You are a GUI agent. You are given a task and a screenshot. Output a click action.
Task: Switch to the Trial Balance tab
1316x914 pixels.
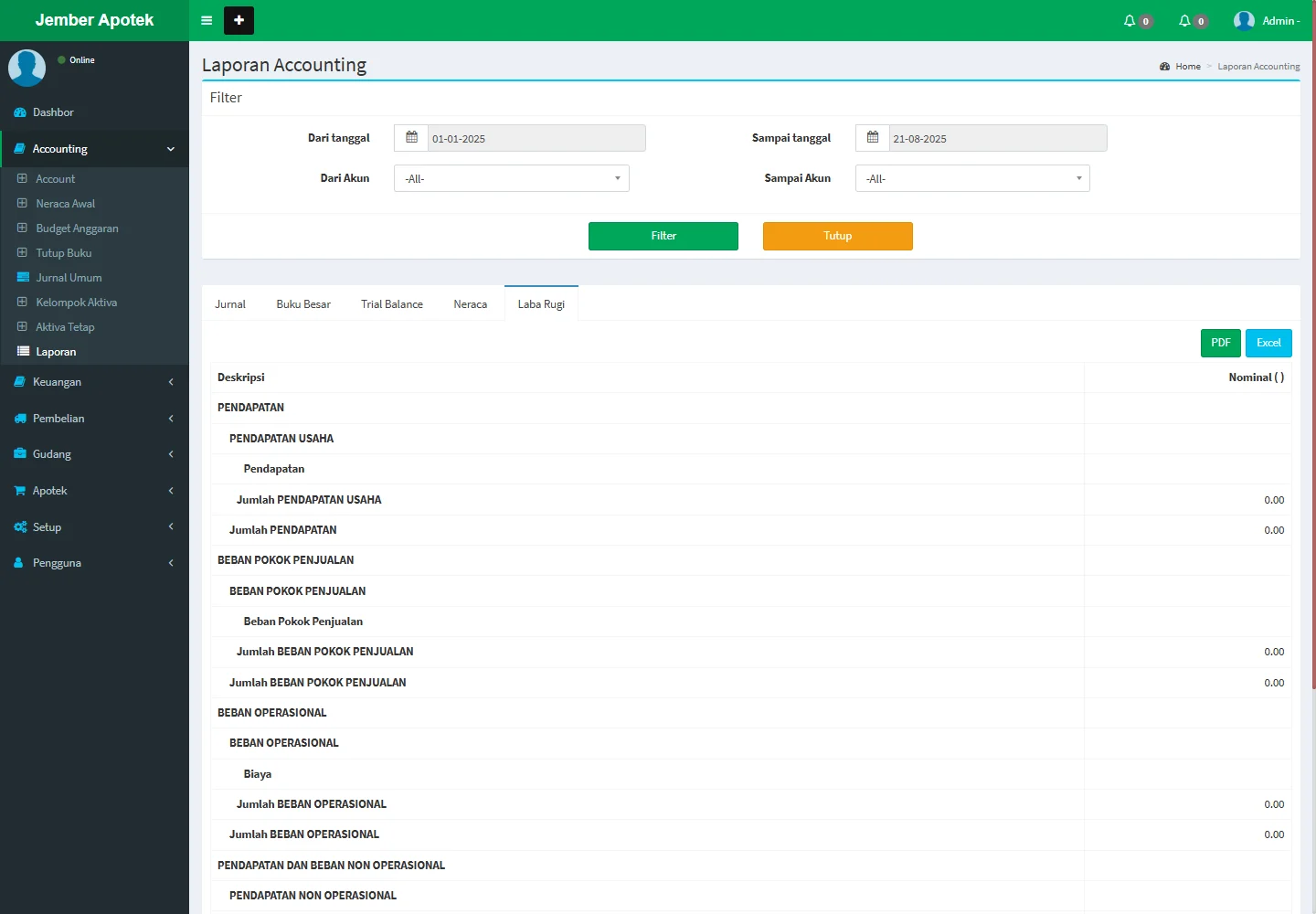(391, 304)
